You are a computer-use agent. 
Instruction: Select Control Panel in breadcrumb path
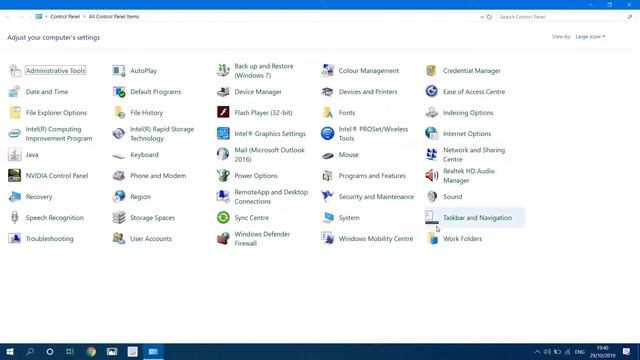point(65,17)
